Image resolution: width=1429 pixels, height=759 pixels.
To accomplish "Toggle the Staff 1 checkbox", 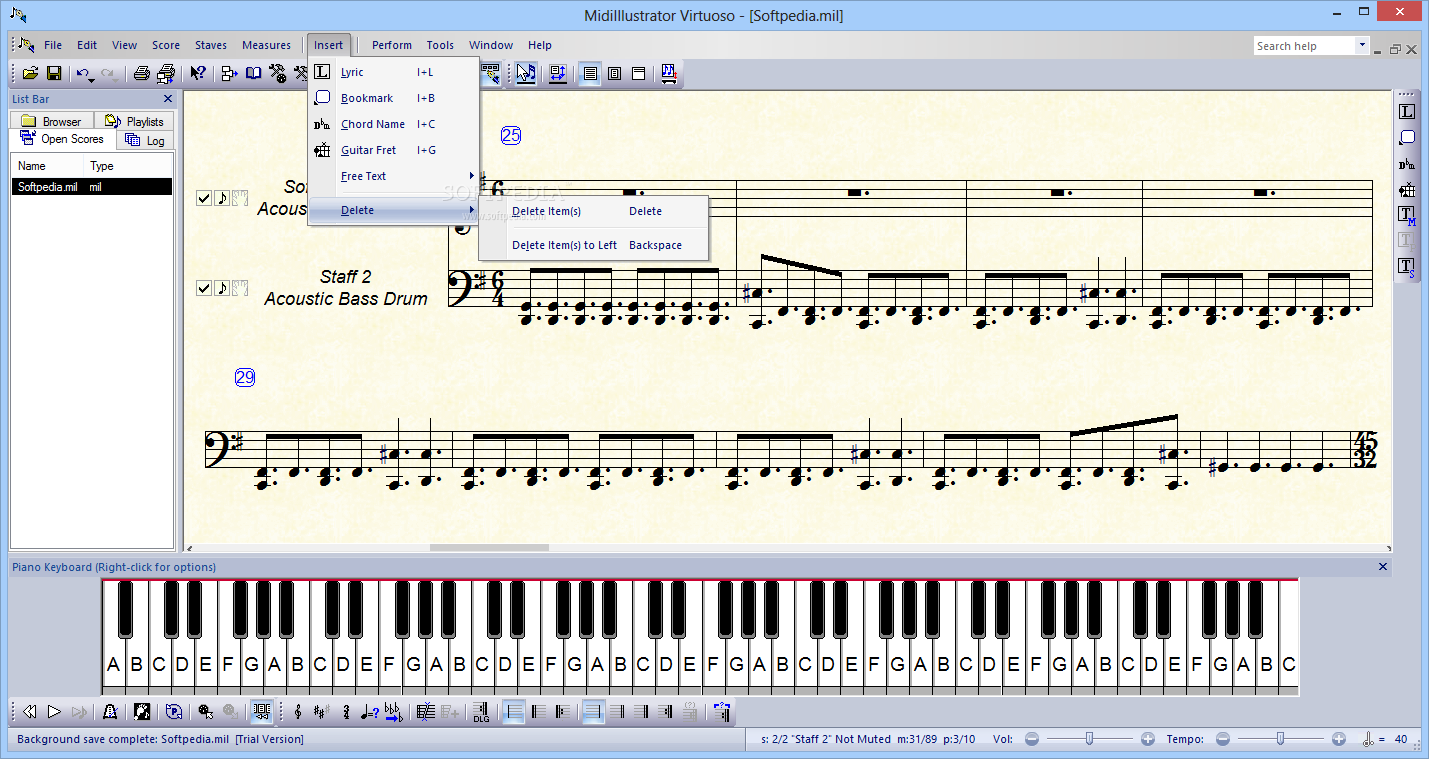I will (x=204, y=198).
